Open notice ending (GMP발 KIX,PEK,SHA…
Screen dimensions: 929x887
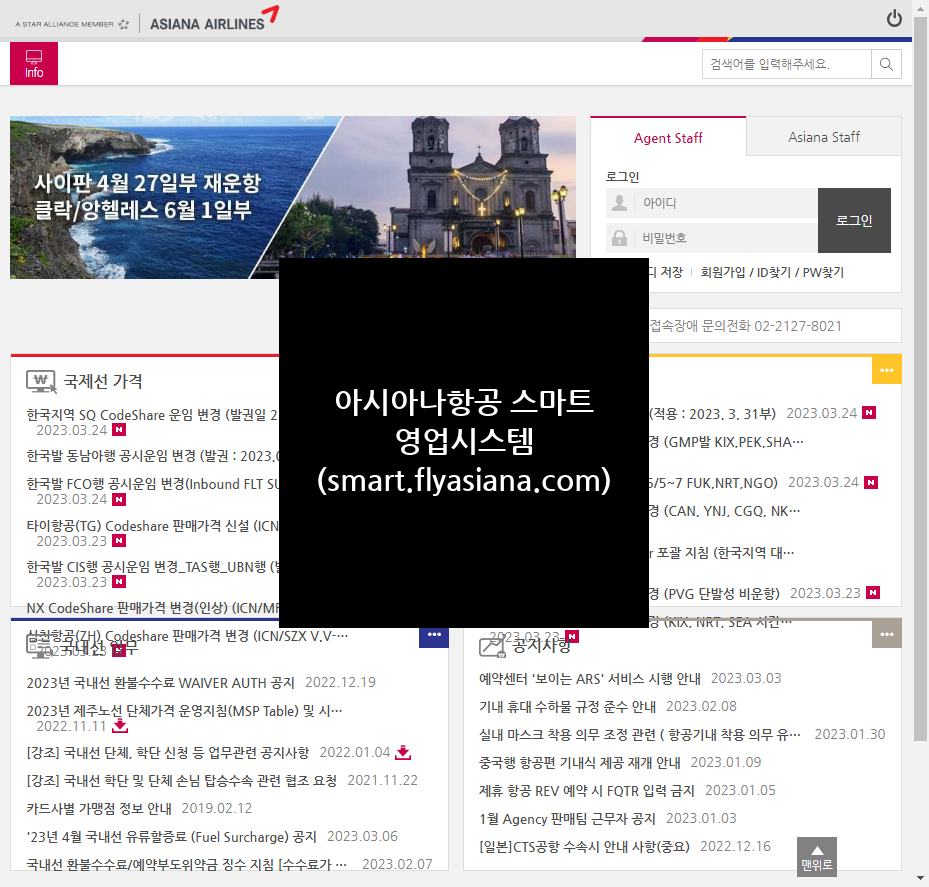point(726,442)
